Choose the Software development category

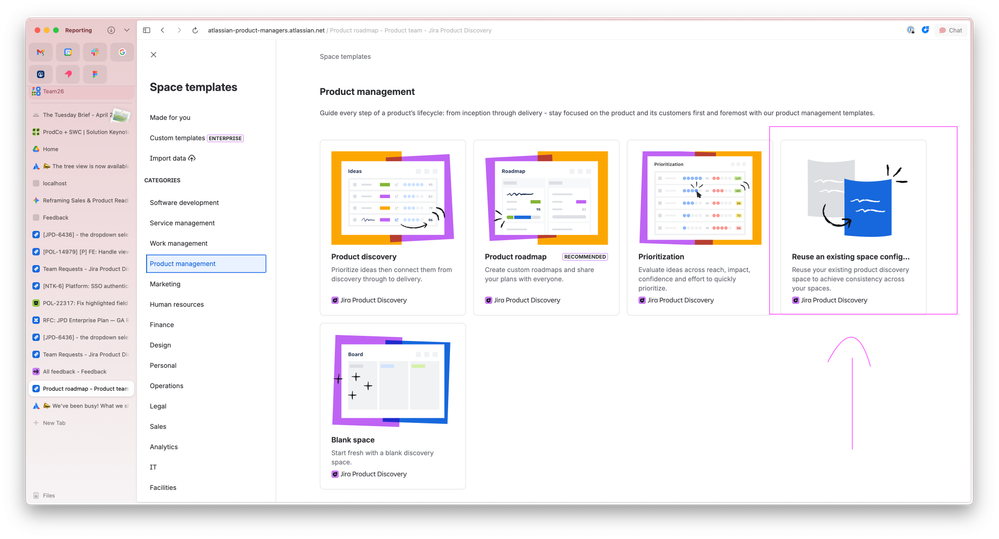click(x=184, y=203)
